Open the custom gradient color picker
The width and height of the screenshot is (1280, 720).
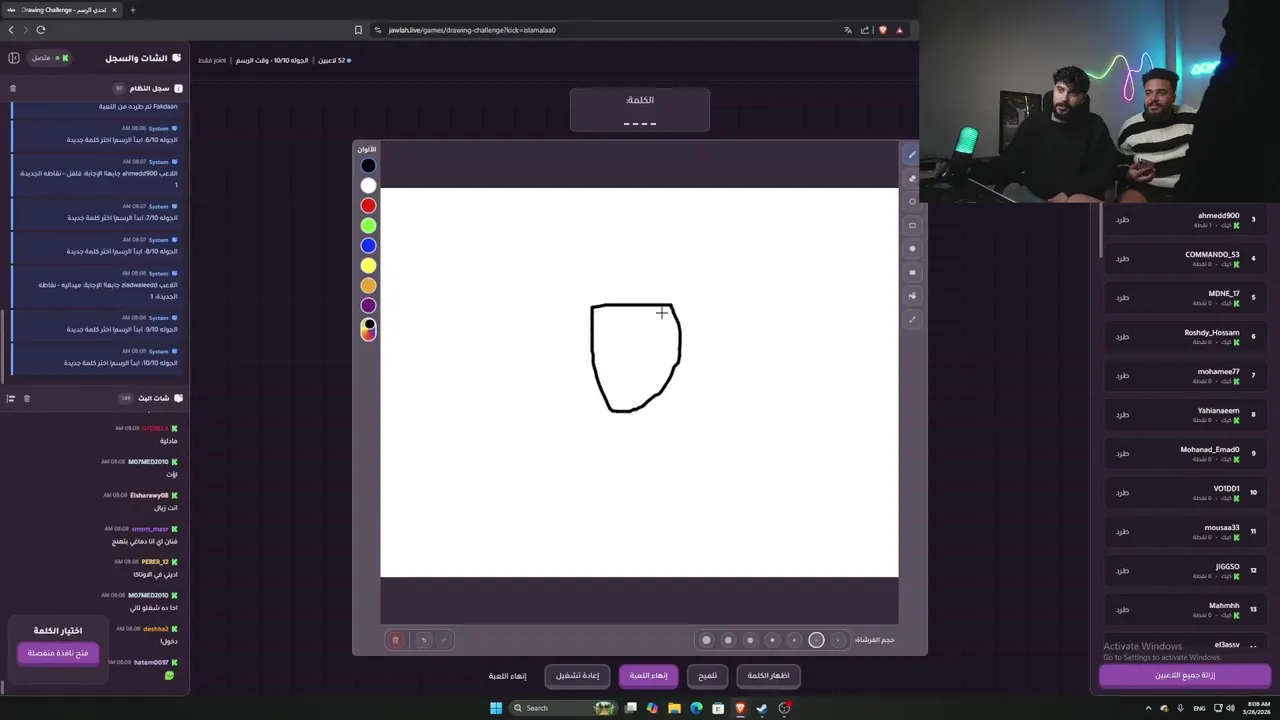[368, 329]
